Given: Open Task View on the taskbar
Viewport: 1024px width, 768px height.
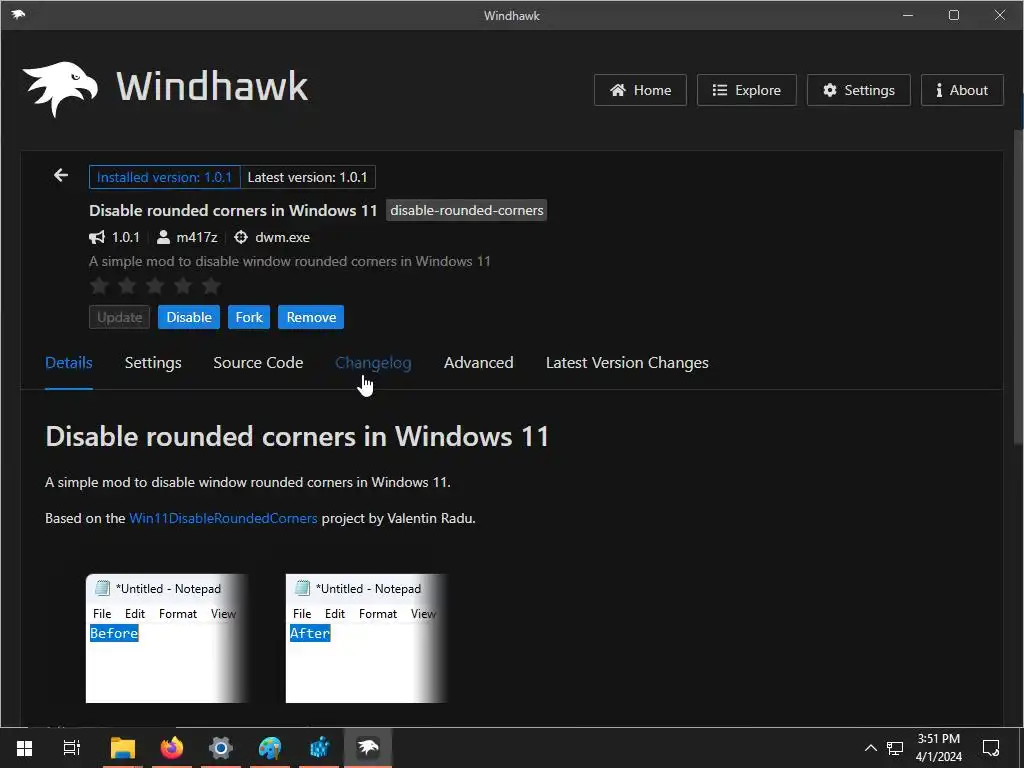Looking at the screenshot, I should coord(72,748).
